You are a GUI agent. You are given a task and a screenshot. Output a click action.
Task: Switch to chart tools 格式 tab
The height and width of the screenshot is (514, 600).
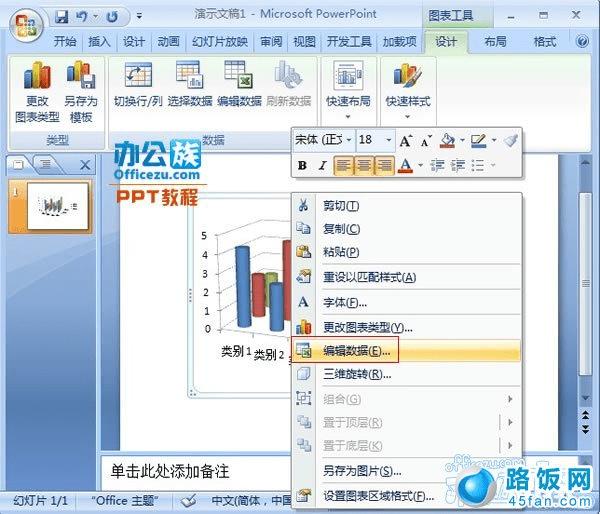tap(545, 41)
